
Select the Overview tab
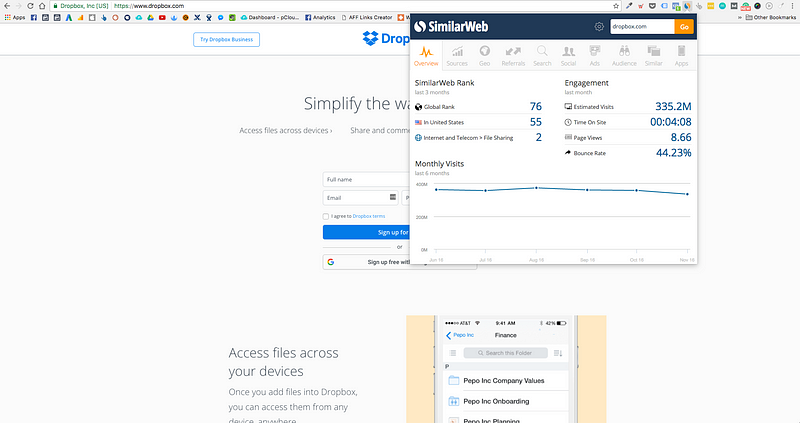(426, 56)
